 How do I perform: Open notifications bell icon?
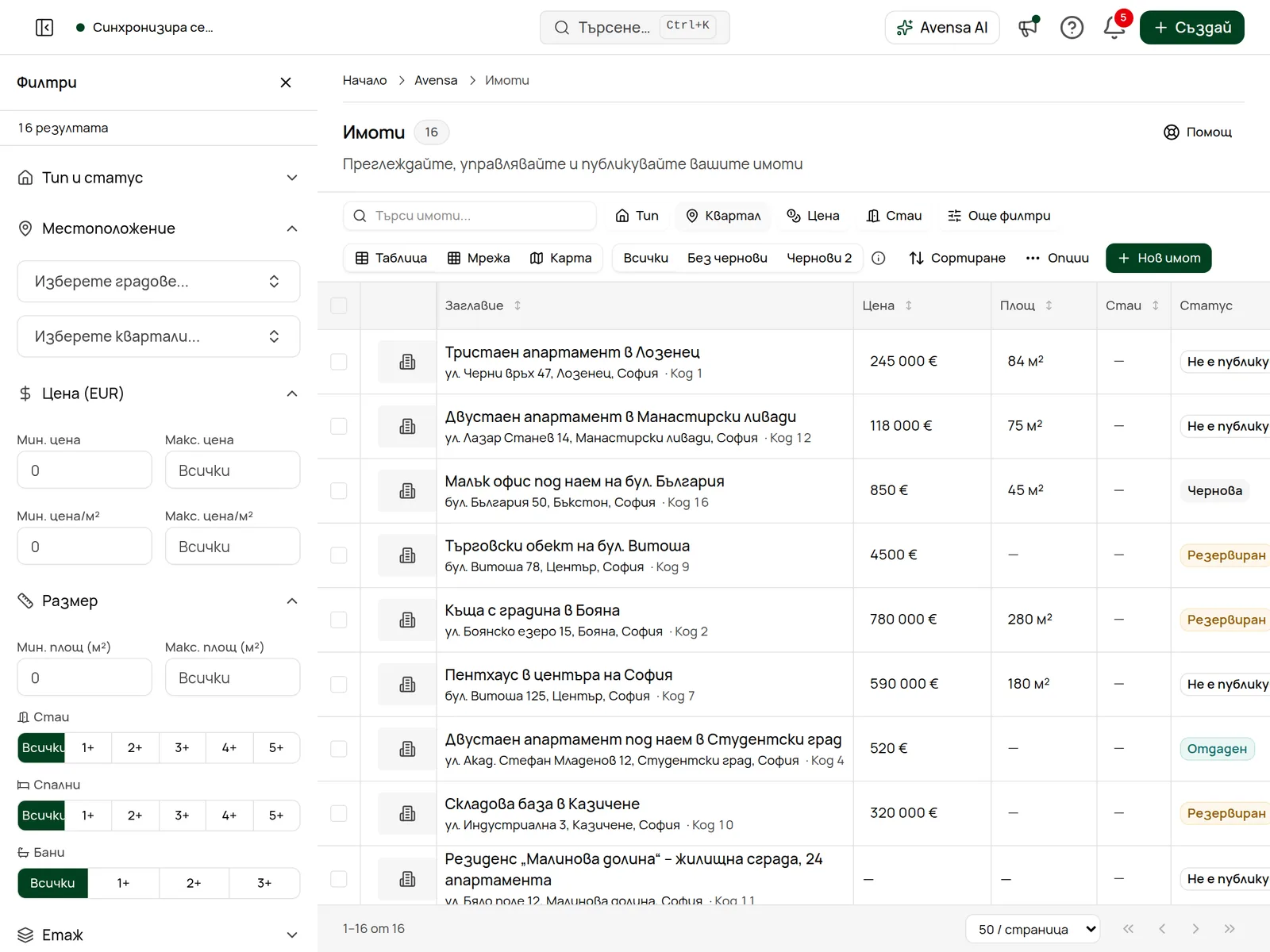pyautogui.click(x=1114, y=28)
